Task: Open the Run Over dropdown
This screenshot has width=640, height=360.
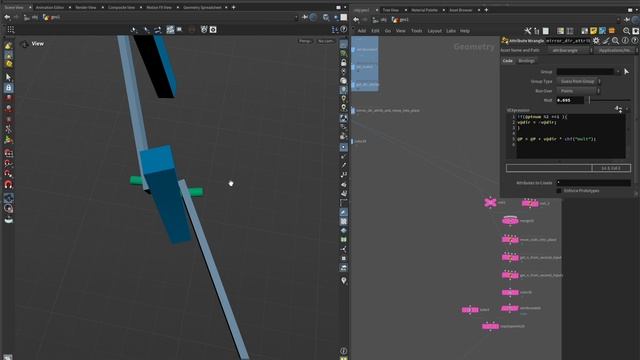Action: tap(579, 91)
